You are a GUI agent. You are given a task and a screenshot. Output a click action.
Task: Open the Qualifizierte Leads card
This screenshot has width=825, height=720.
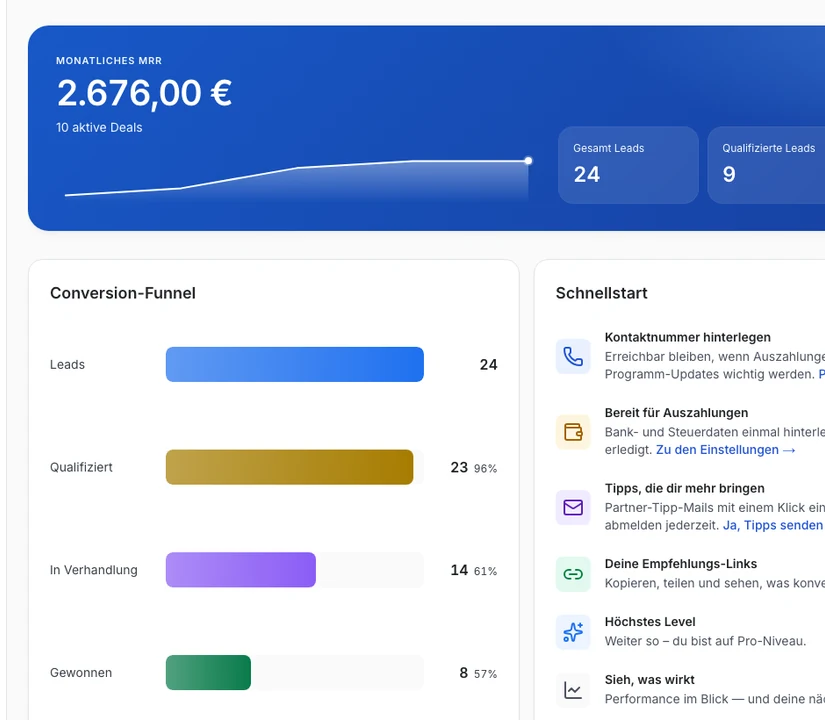pyautogui.click(x=767, y=165)
